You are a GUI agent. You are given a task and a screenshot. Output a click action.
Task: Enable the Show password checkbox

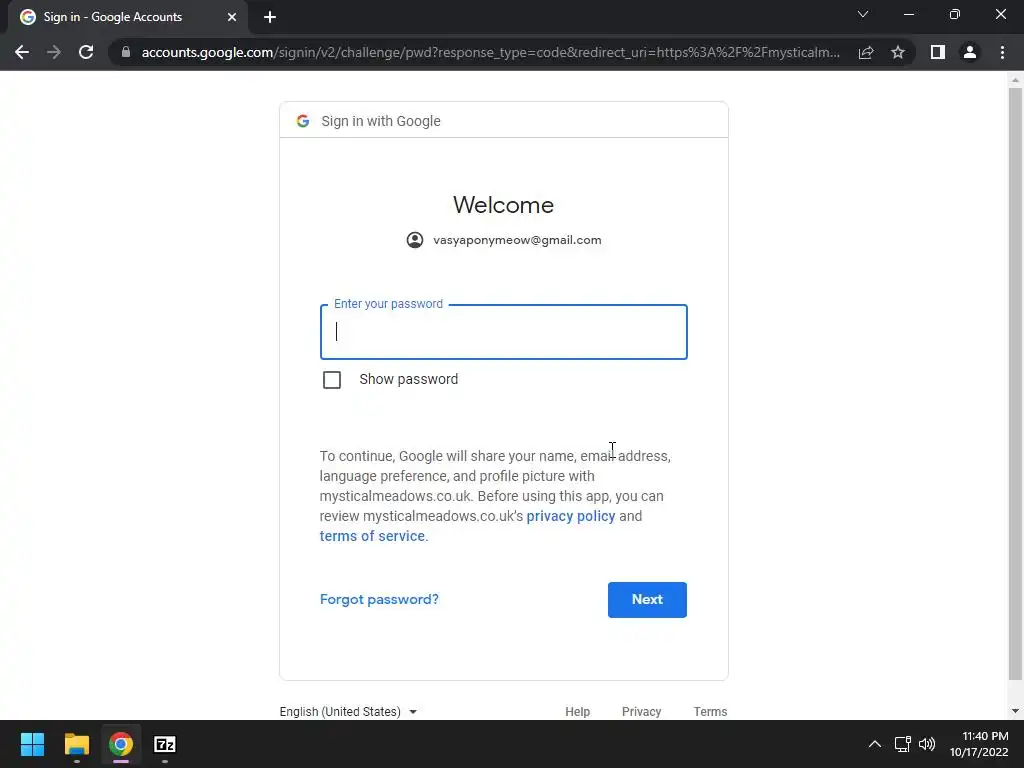pyautogui.click(x=332, y=379)
